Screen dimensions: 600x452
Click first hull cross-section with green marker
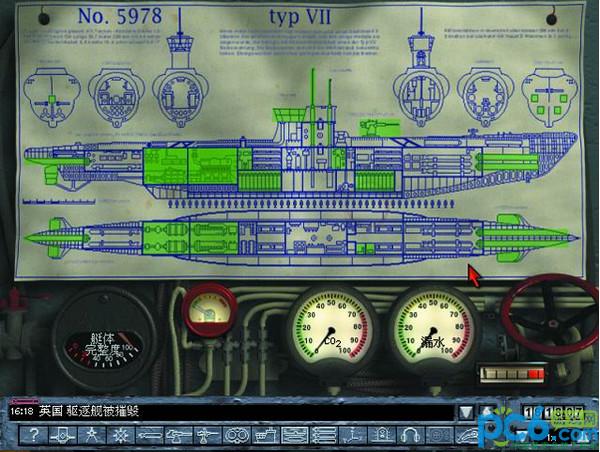[52, 97]
